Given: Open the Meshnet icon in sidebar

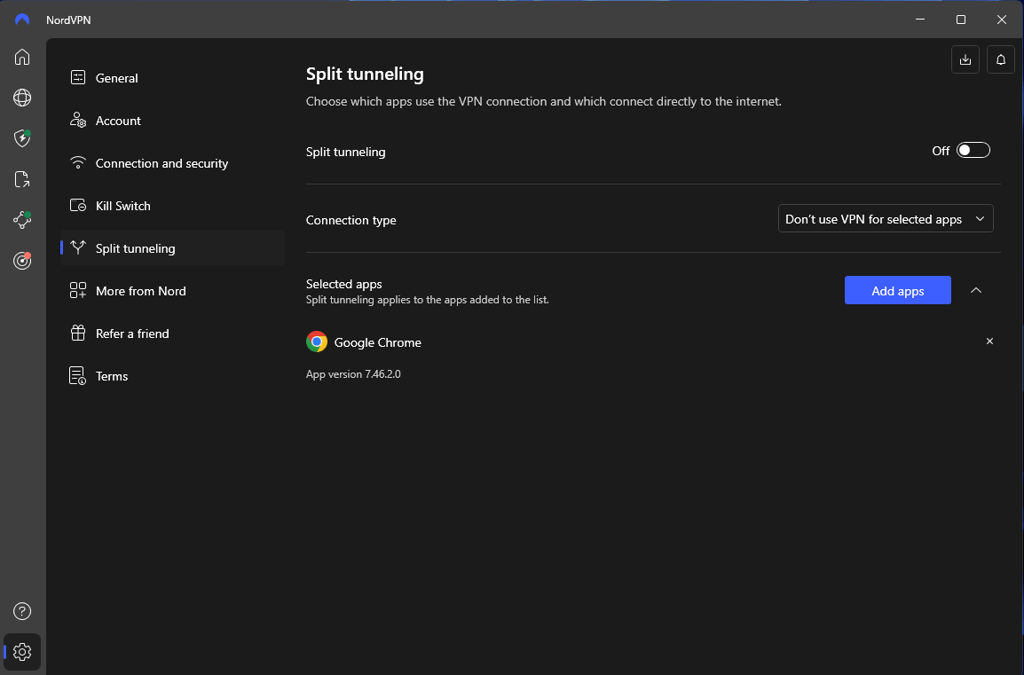Looking at the screenshot, I should [x=22, y=219].
